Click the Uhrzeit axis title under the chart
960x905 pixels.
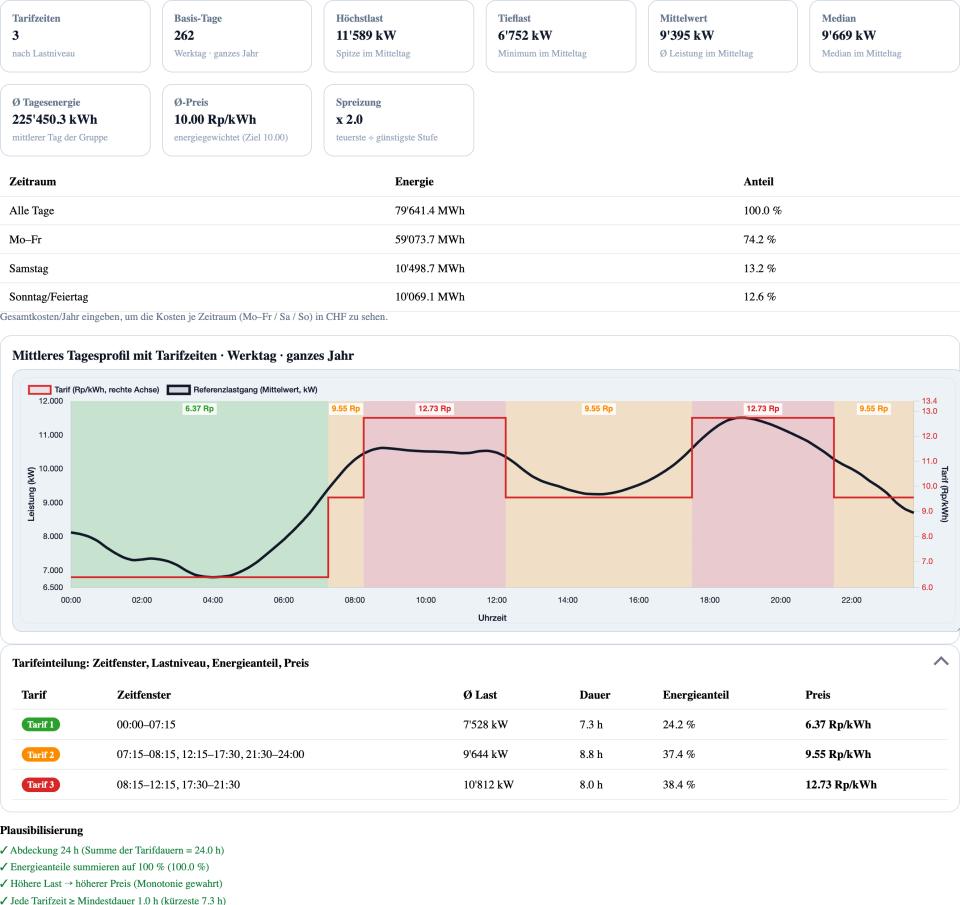(x=492, y=618)
